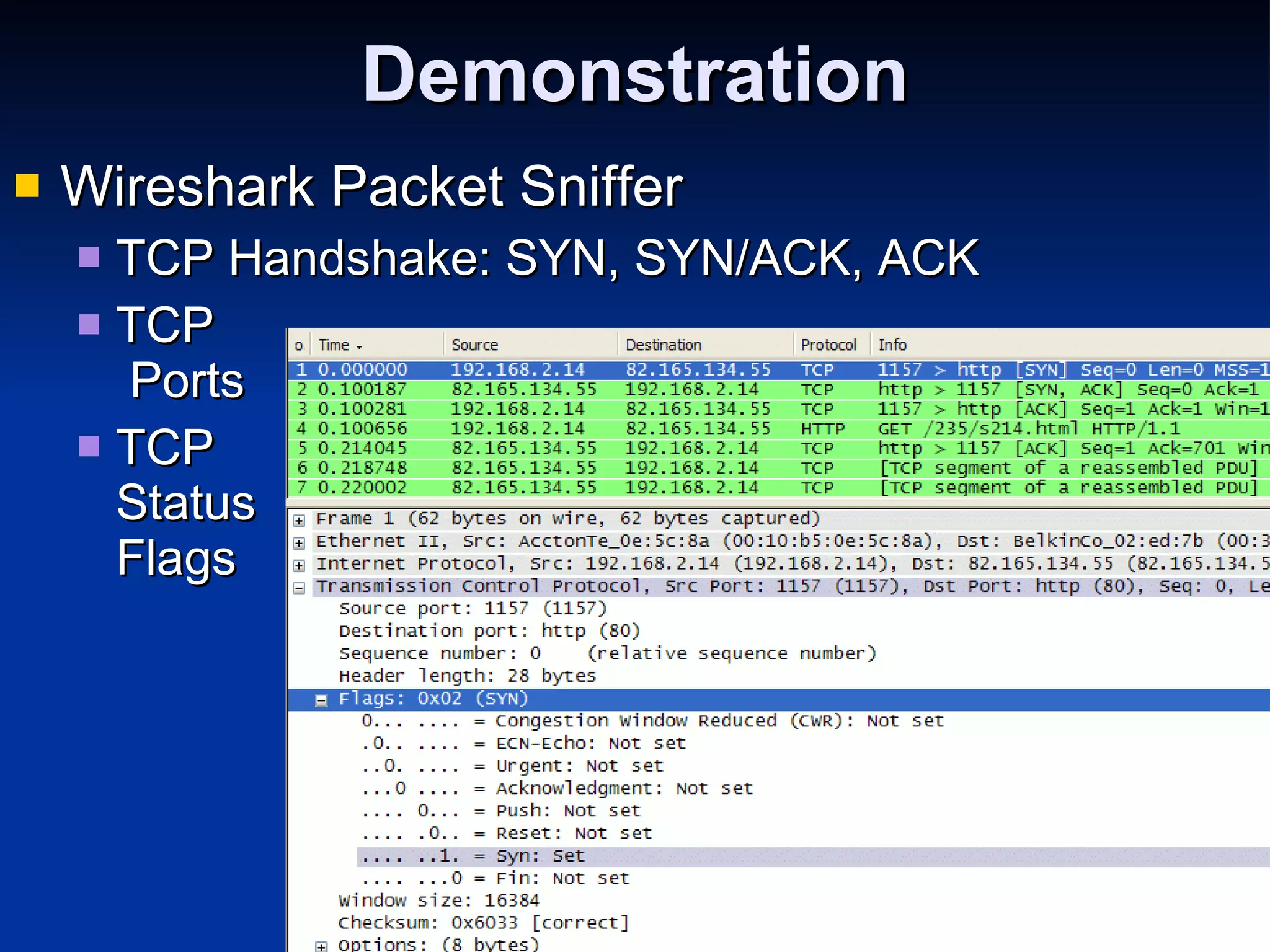Viewport: 1270px width, 952px height.
Task: Click destination 82.165.134.55 in packet 4
Action: (698, 429)
